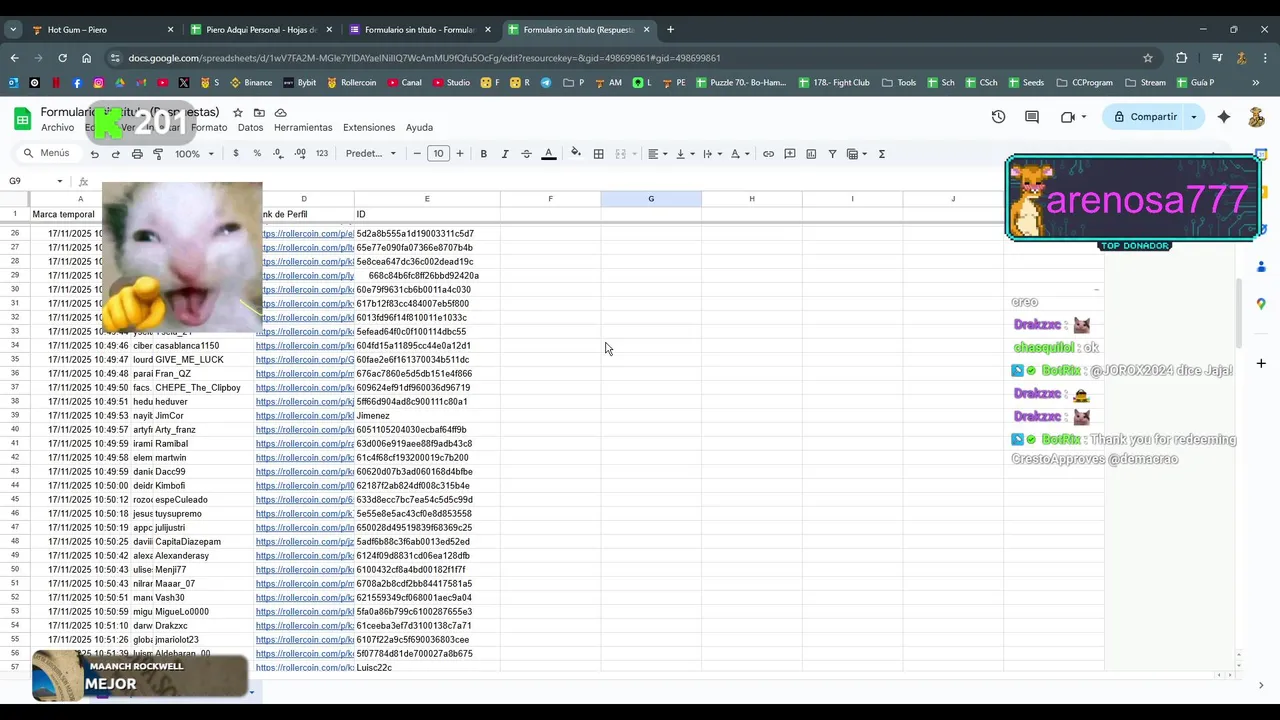The height and width of the screenshot is (720, 1280).
Task: Select cell with ID Jimenez
Action: [x=427, y=416]
